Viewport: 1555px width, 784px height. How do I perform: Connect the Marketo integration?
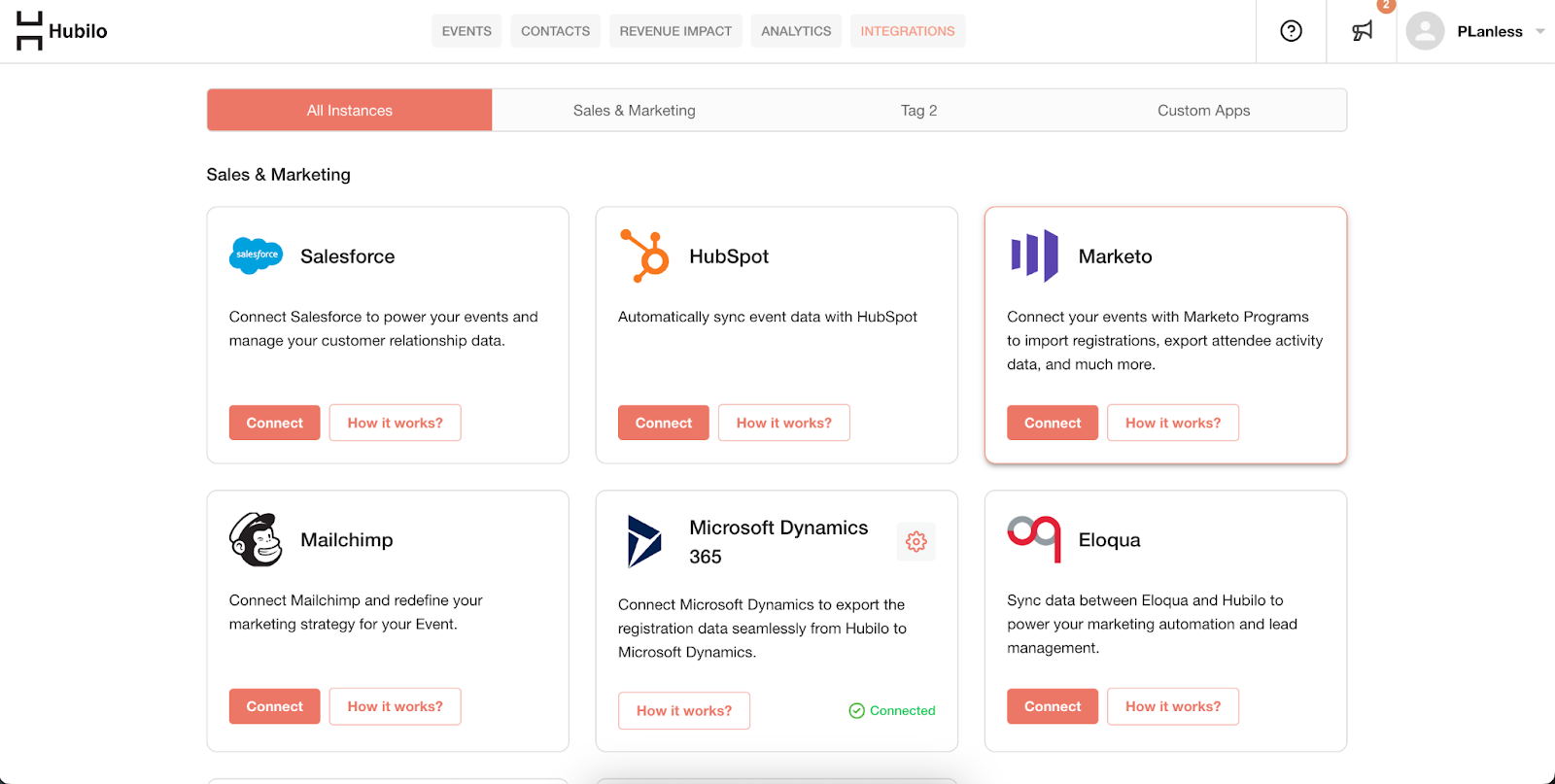click(x=1053, y=423)
